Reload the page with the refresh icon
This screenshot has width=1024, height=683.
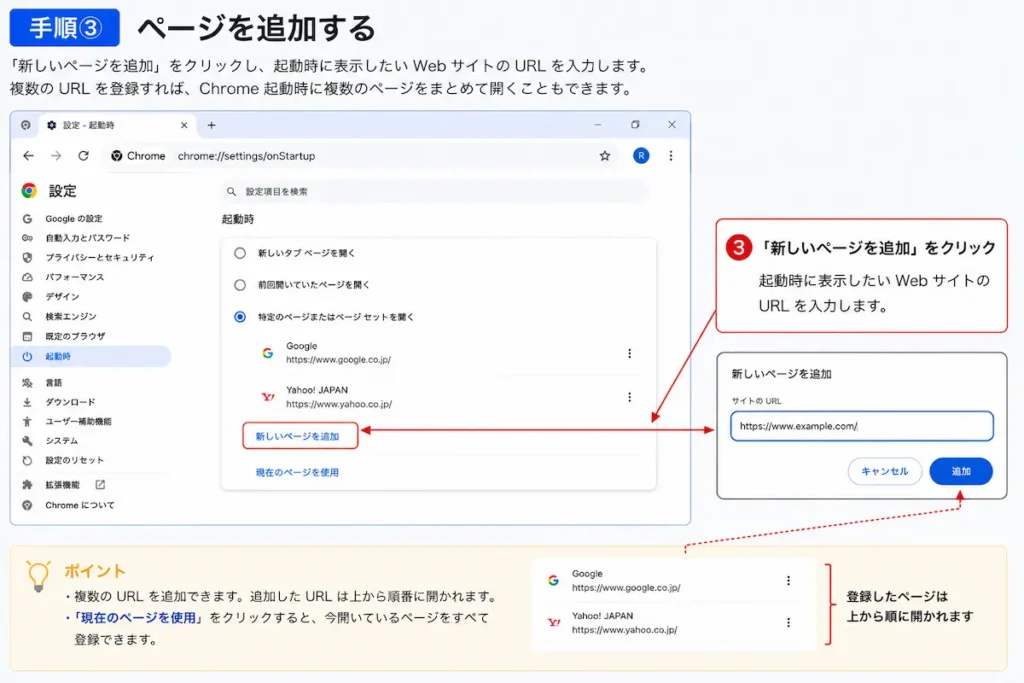coord(84,156)
